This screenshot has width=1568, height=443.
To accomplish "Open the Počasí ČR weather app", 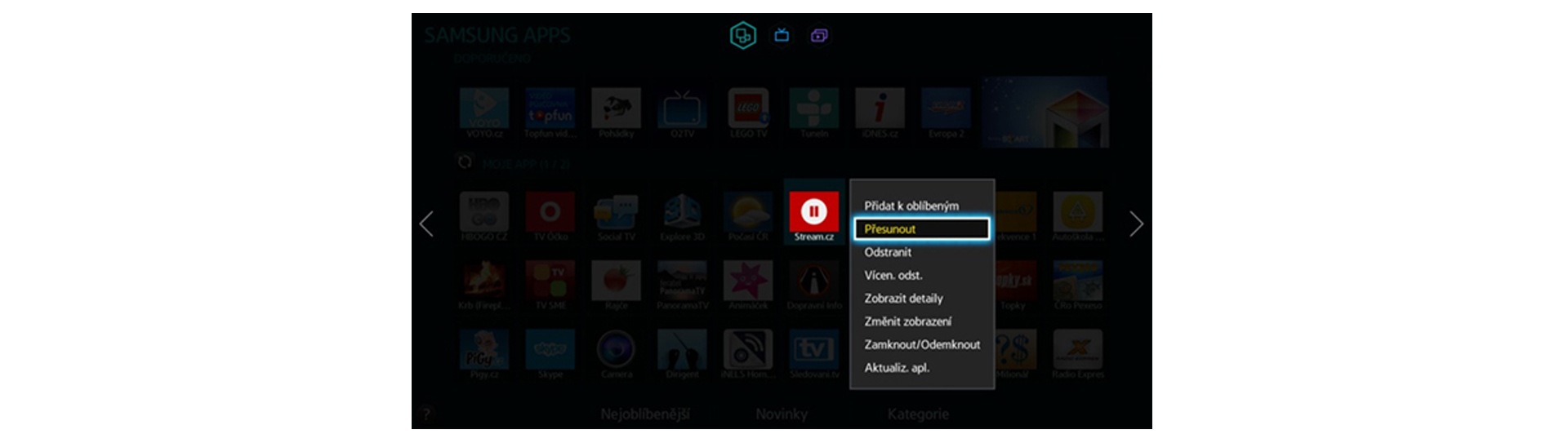I will [x=748, y=216].
